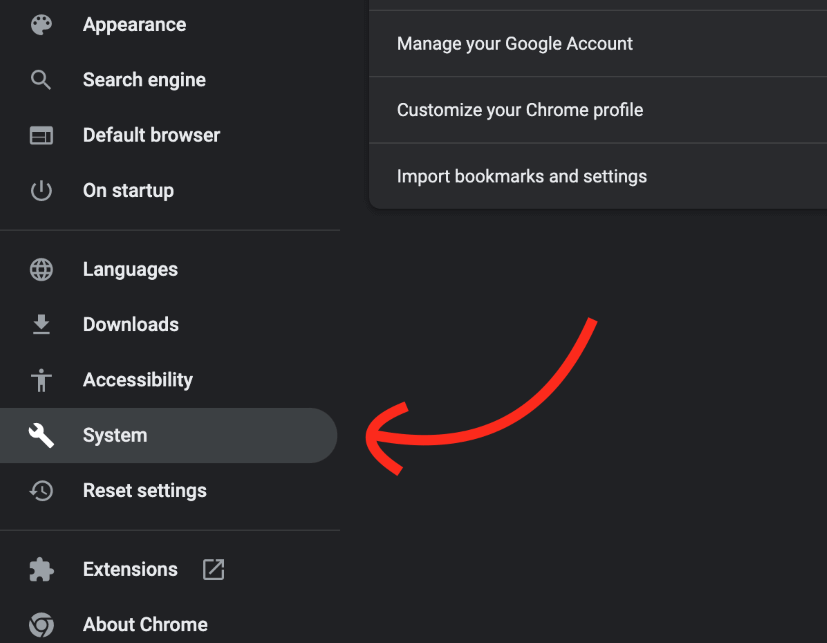Choose About Chrome in the sidebar
The width and height of the screenshot is (827, 643).
(x=145, y=625)
